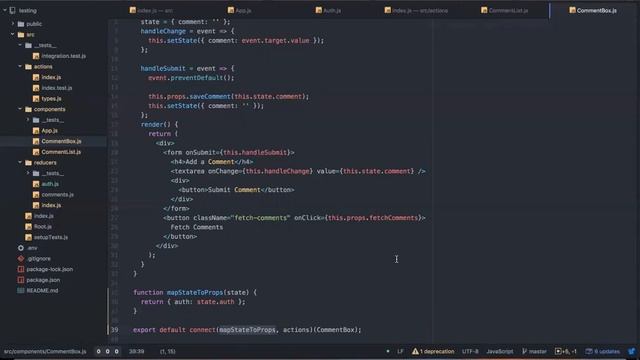Switch to the CommentList.js tab
Viewport: 640px width, 360px height.
point(504,10)
